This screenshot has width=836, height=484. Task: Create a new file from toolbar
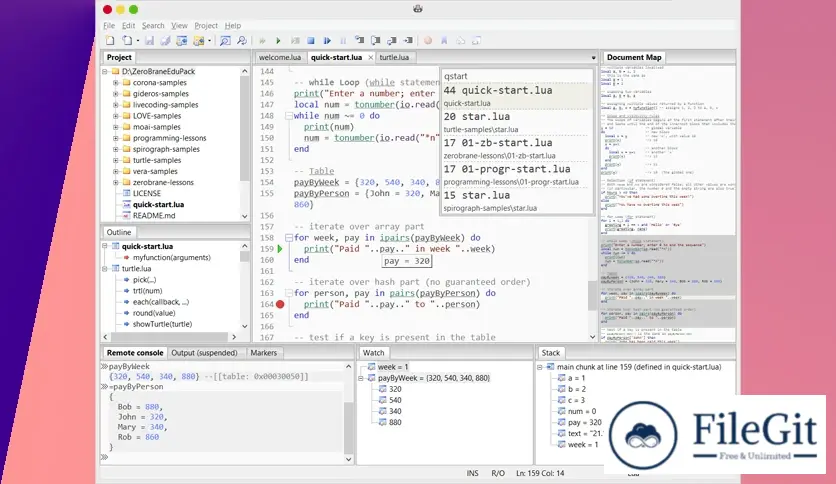tap(110, 41)
